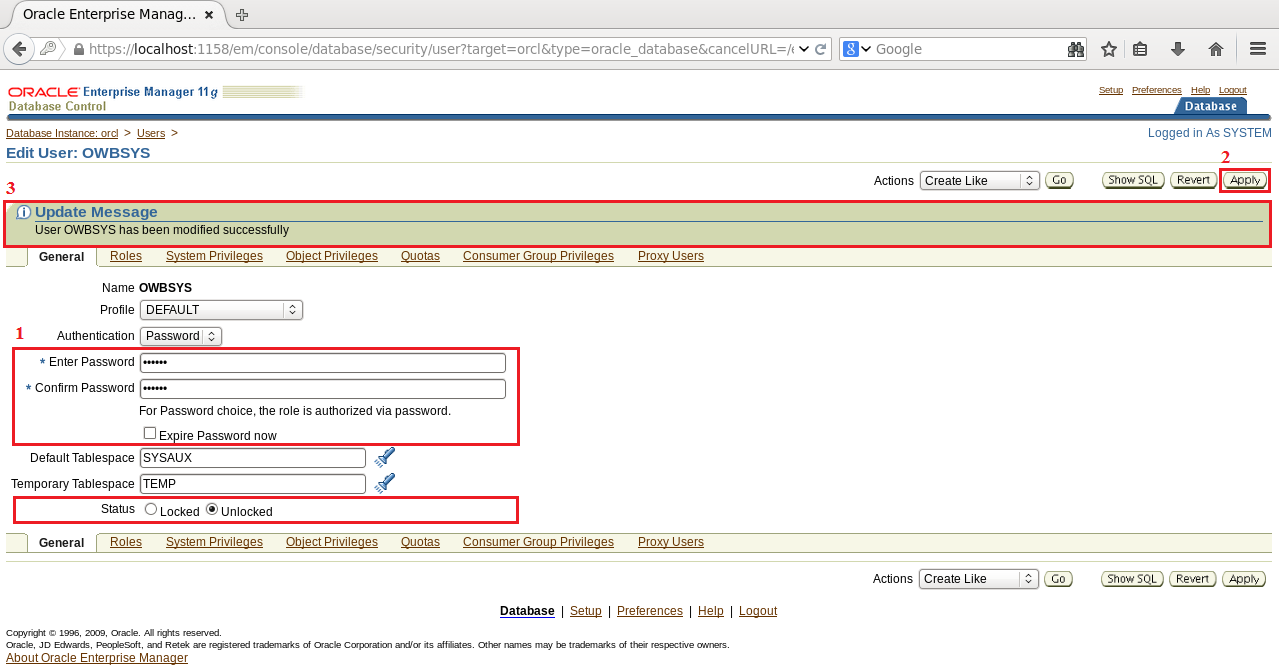Open the Users breadcrumb link
Image resolution: width=1279 pixels, height=669 pixels.
pyautogui.click(x=151, y=133)
